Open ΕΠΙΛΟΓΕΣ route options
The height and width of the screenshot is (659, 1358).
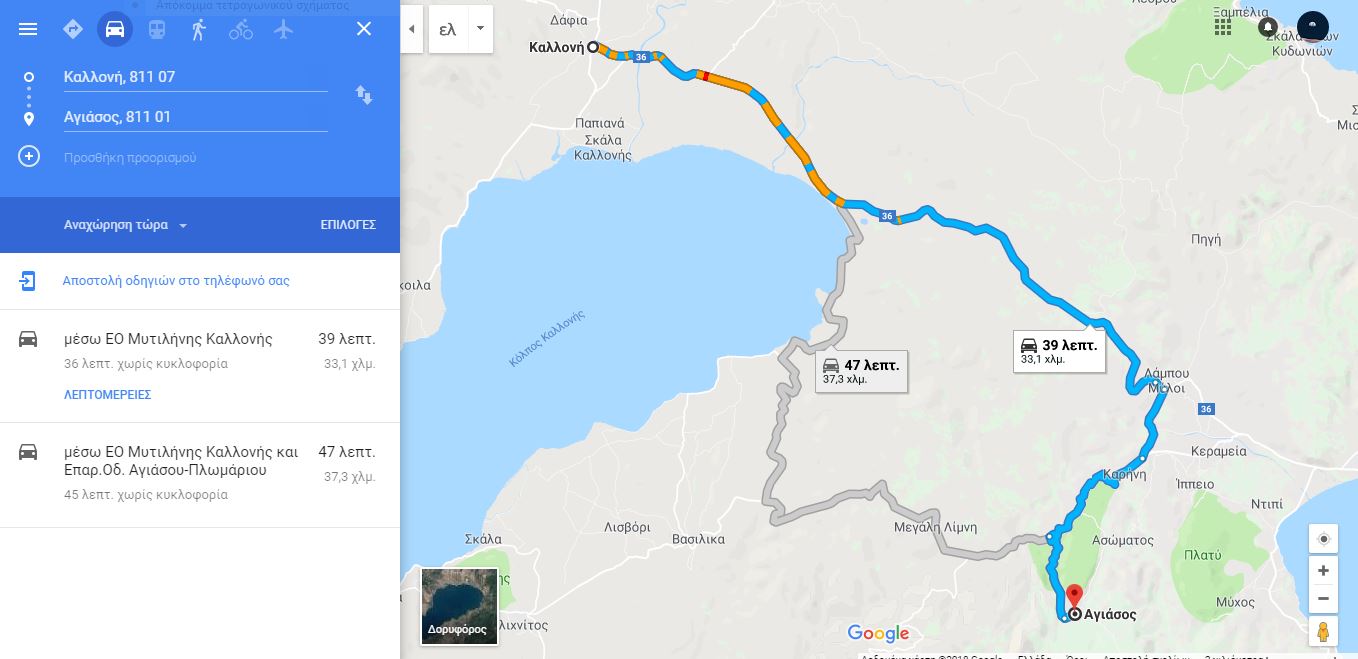[348, 225]
